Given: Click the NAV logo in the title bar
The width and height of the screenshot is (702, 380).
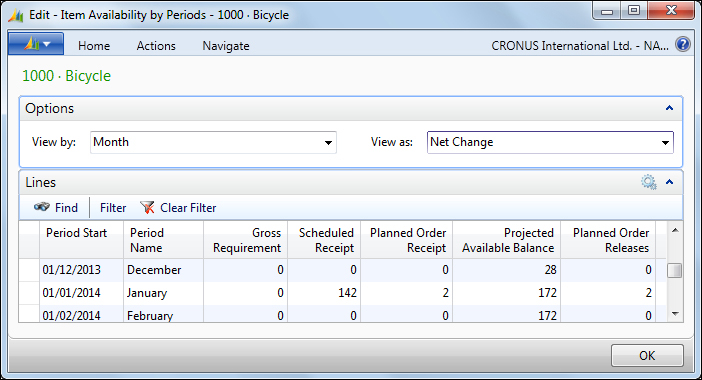Looking at the screenshot, I should tap(16, 16).
